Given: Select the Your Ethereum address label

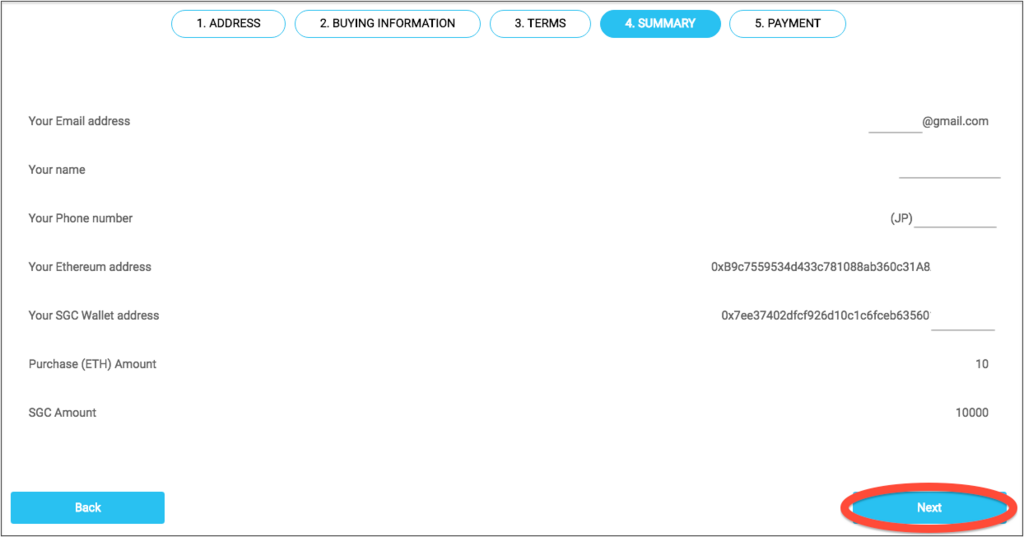Looking at the screenshot, I should 89,267.
